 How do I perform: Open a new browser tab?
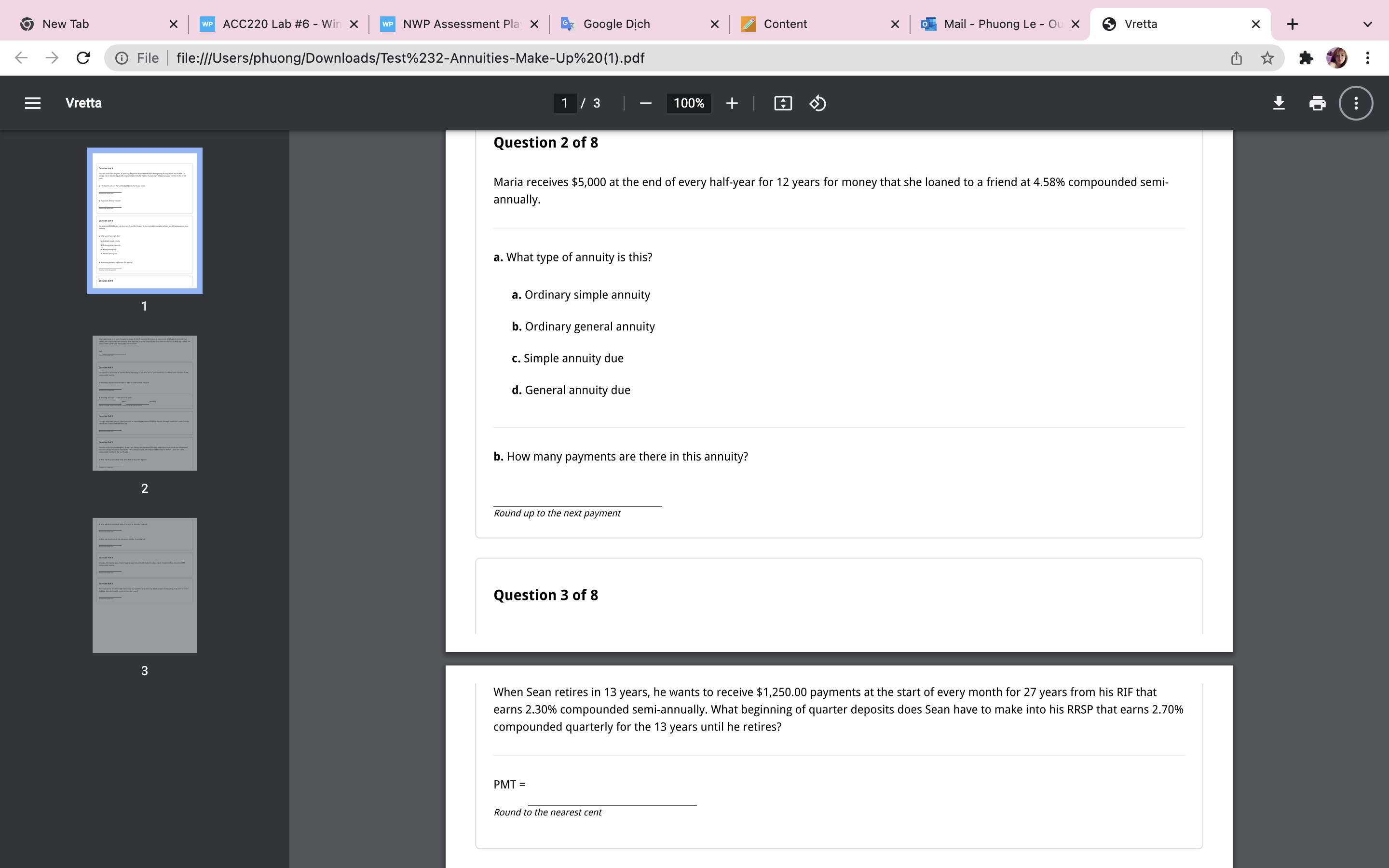pos(1293,24)
